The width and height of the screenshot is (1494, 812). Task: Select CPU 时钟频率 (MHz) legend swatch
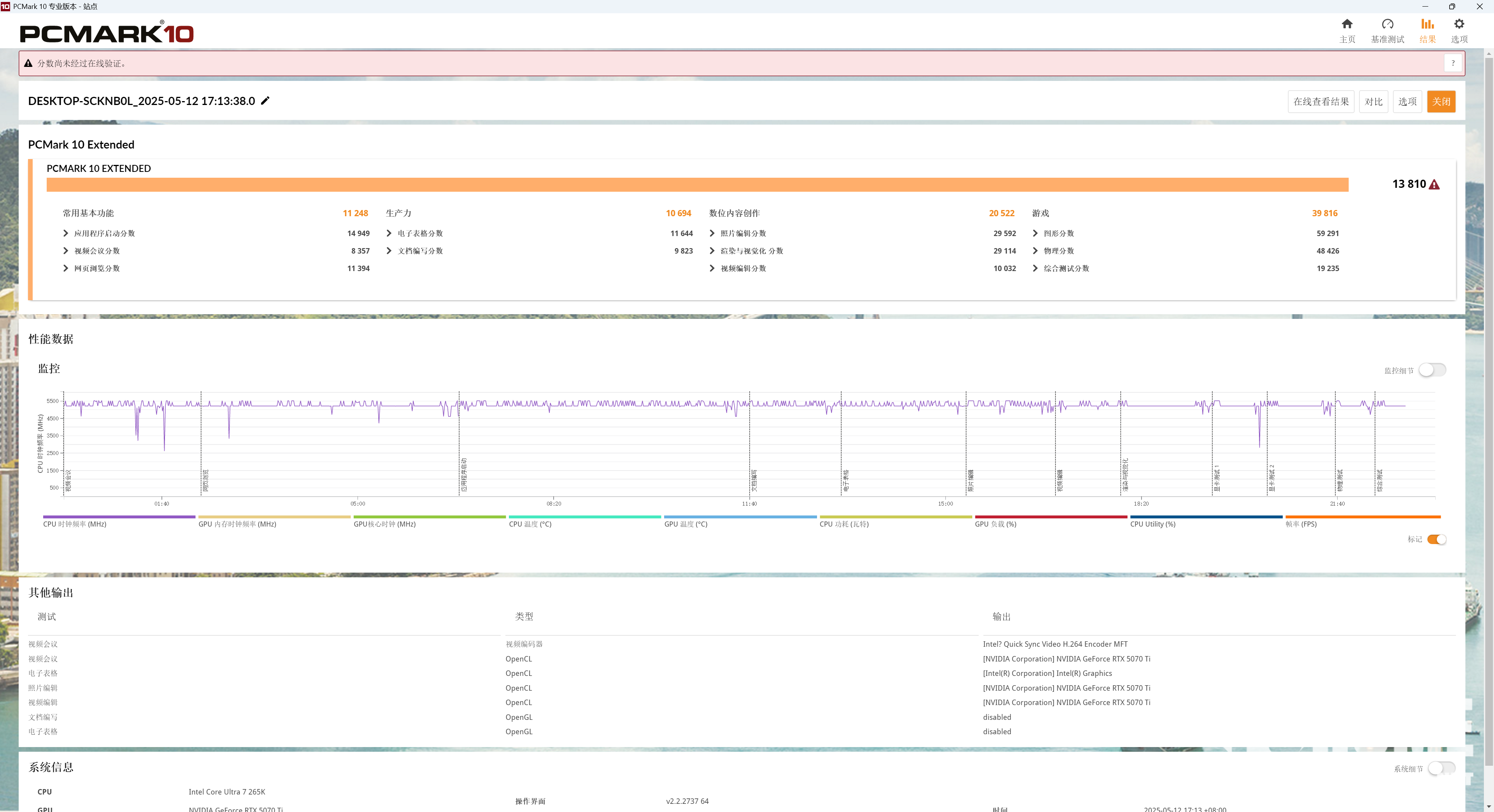[119, 517]
